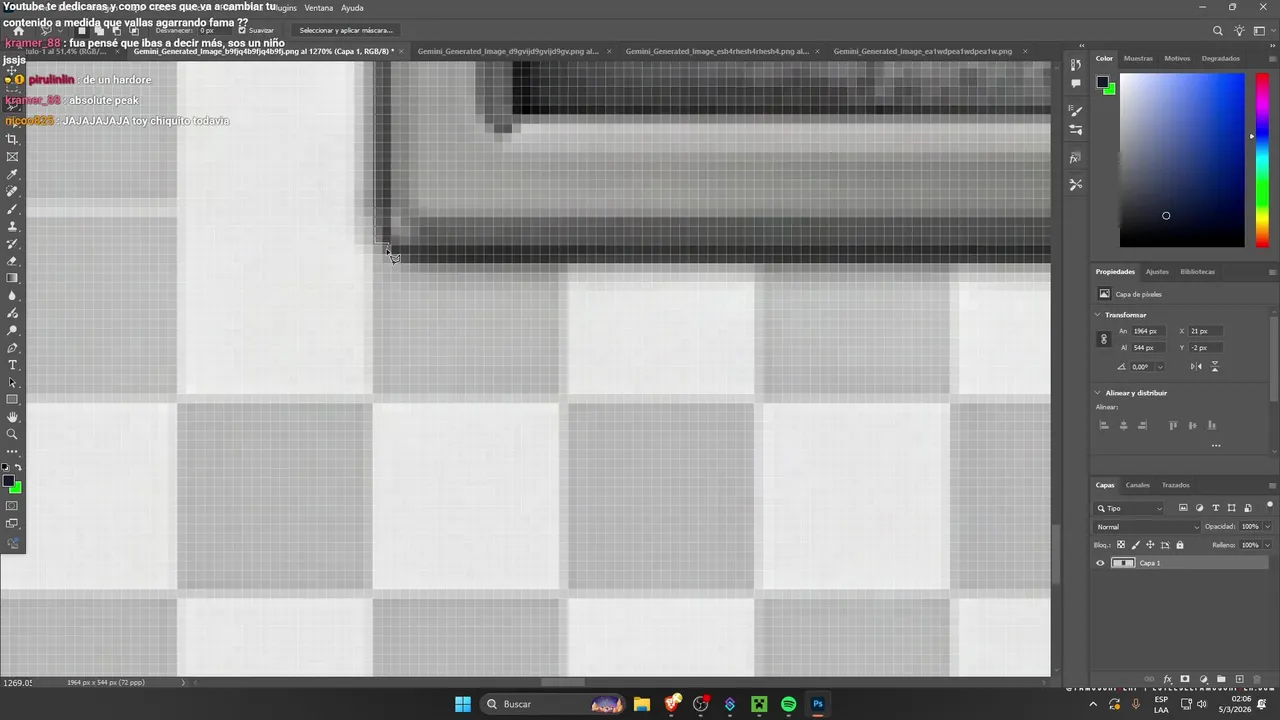The width and height of the screenshot is (1280, 720).
Task: Select the Zoom tool
Action: 12,434
